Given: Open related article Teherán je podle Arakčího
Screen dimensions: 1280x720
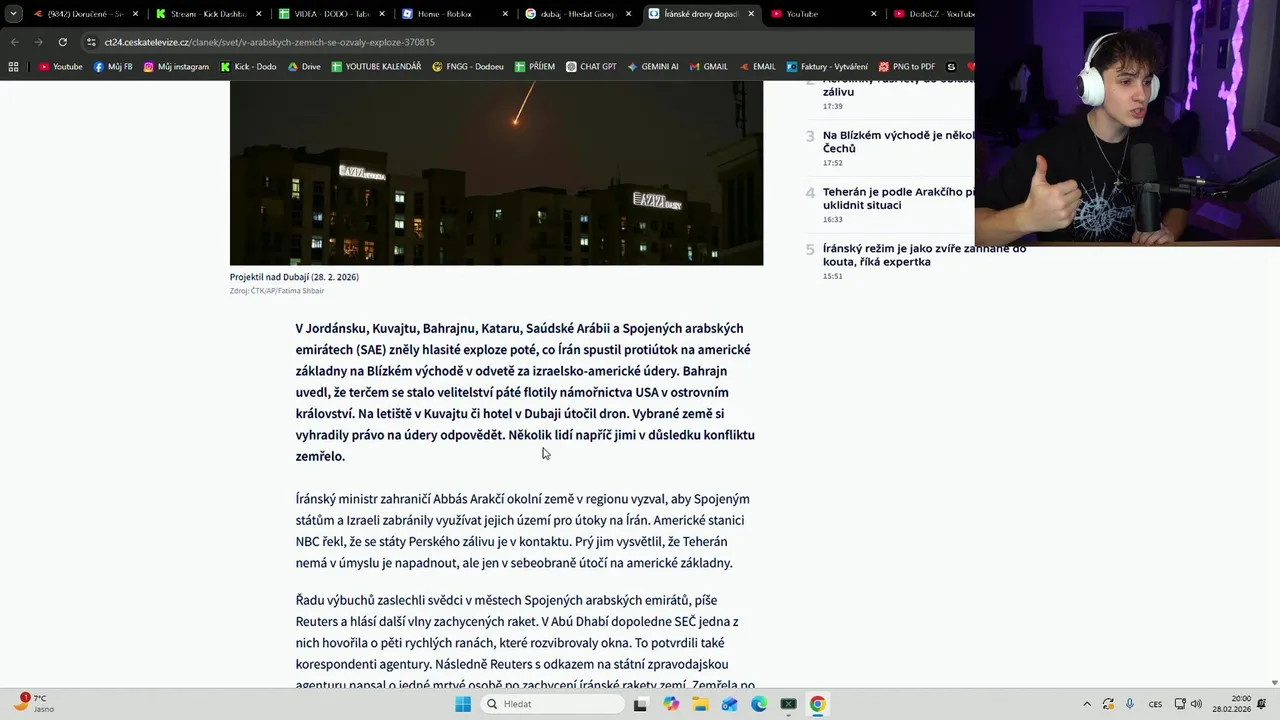Looking at the screenshot, I should point(898,198).
